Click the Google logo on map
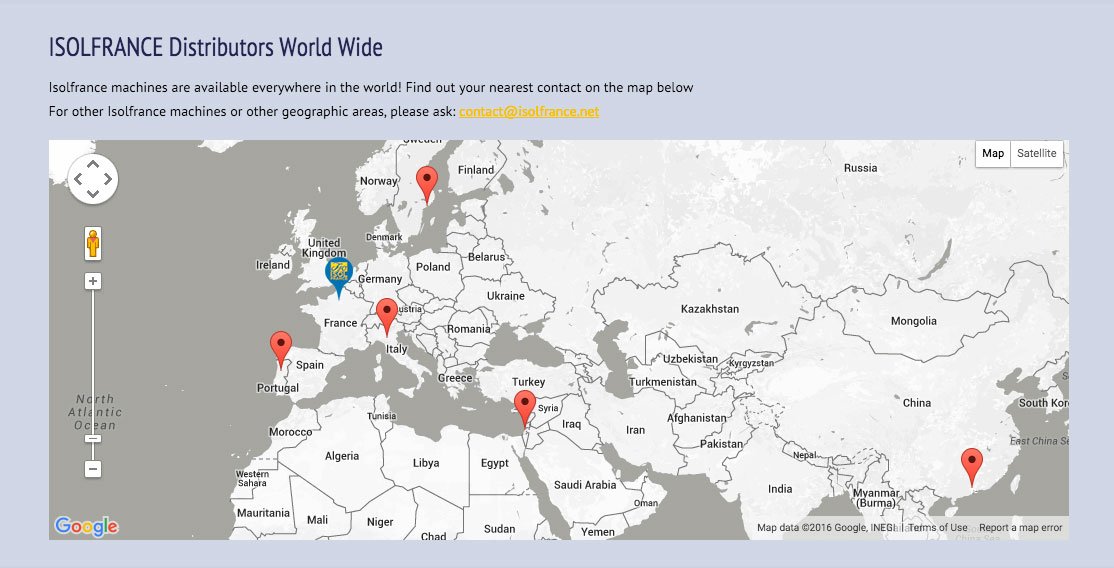Screen dimensions: 1114x568 pyautogui.click(x=86, y=526)
